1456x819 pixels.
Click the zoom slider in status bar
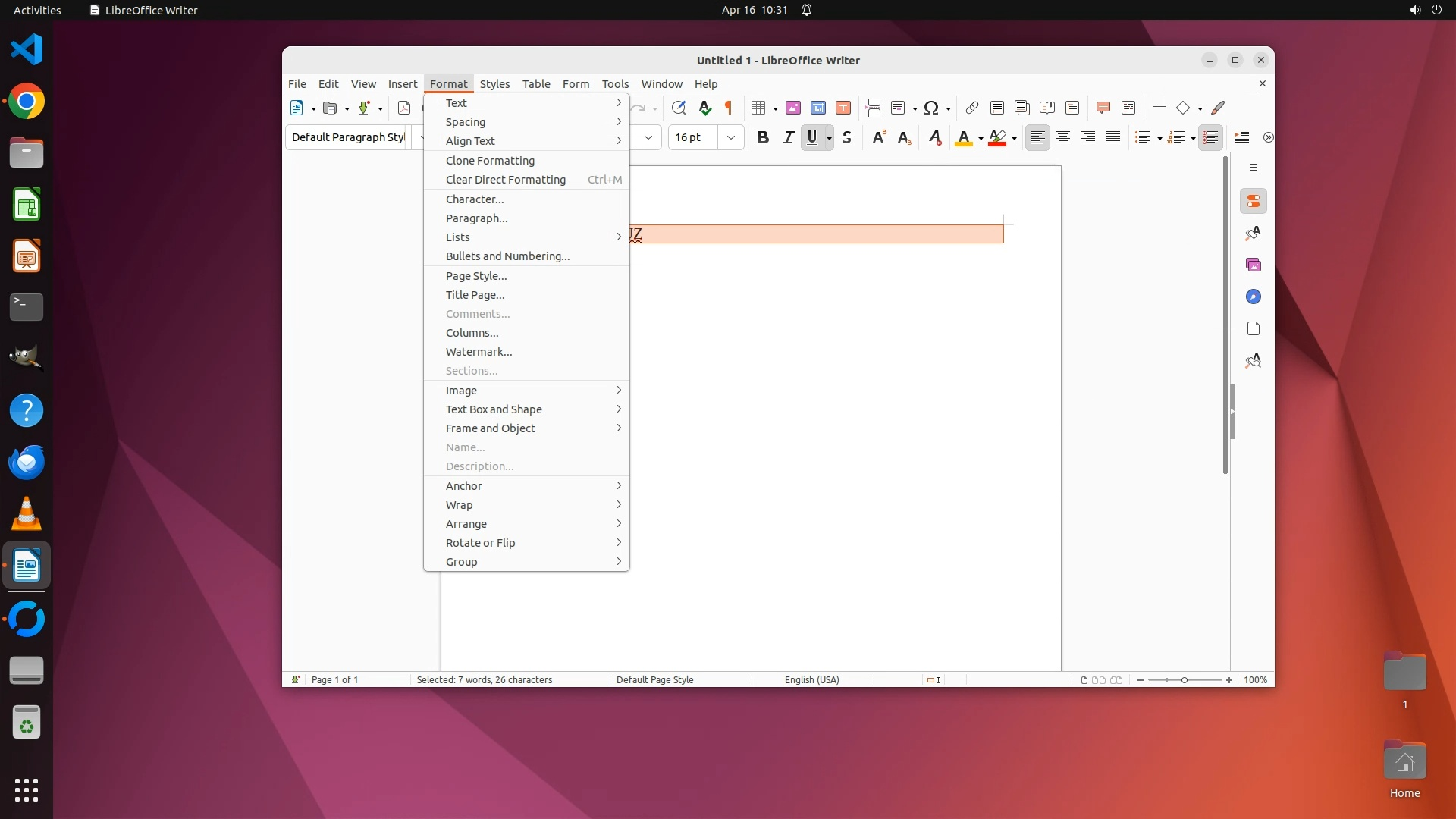coord(1184,680)
